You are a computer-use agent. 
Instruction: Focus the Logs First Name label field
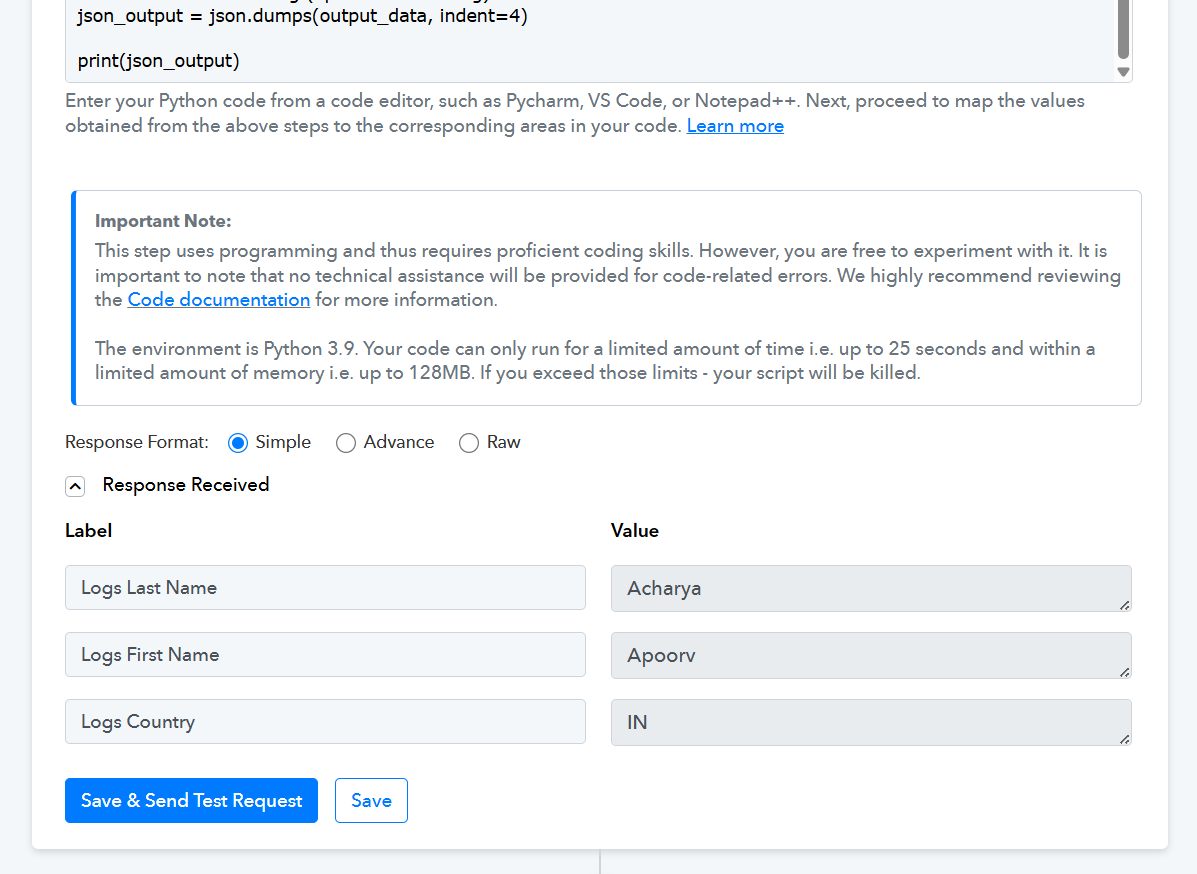point(325,655)
